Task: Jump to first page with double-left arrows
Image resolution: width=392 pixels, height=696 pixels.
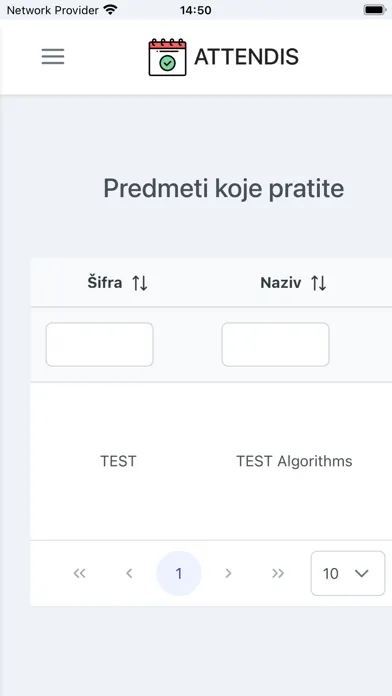Action: [79, 573]
